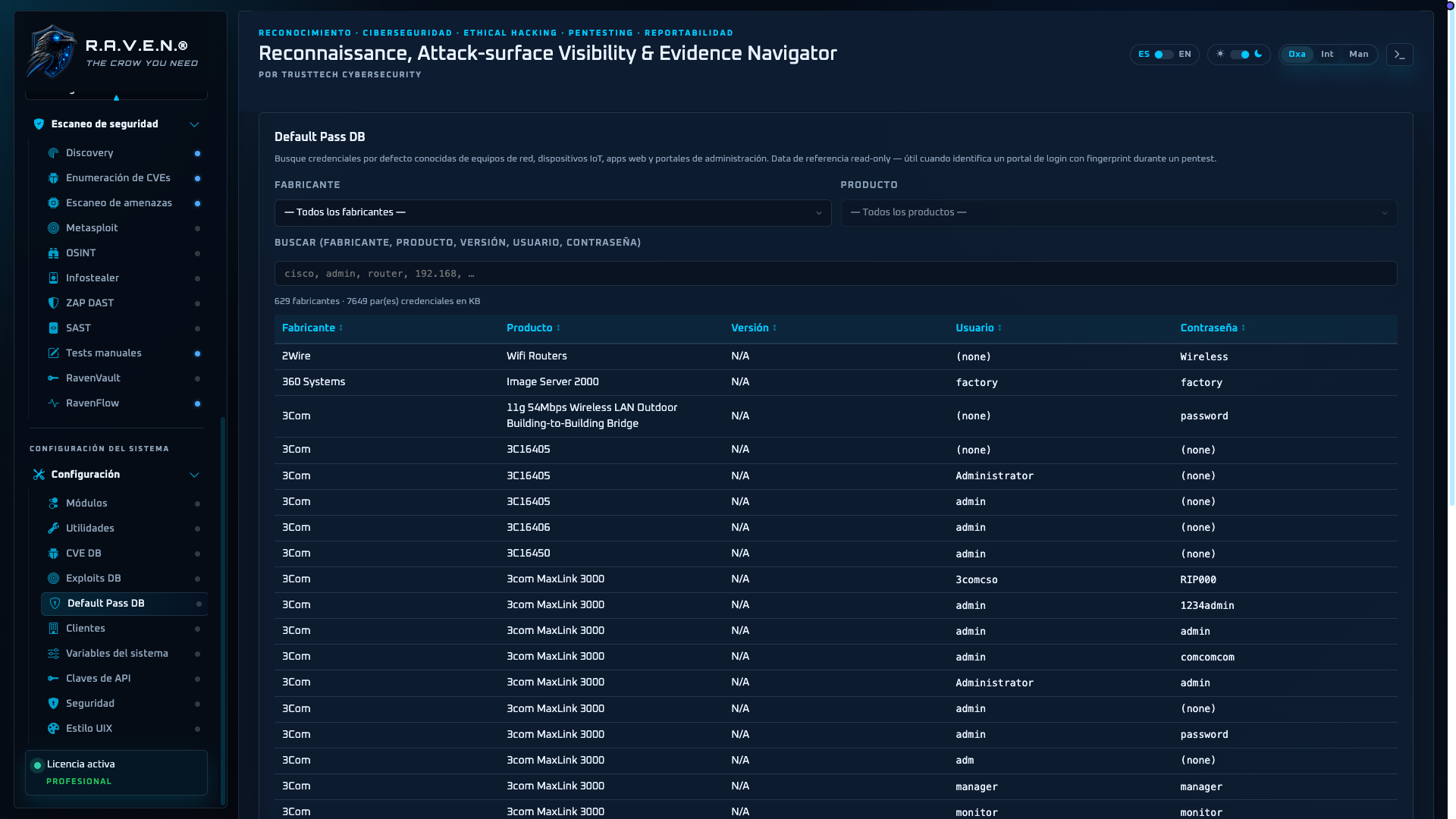Open the Clientes section
This screenshot has height=819, width=1456.
(124, 629)
